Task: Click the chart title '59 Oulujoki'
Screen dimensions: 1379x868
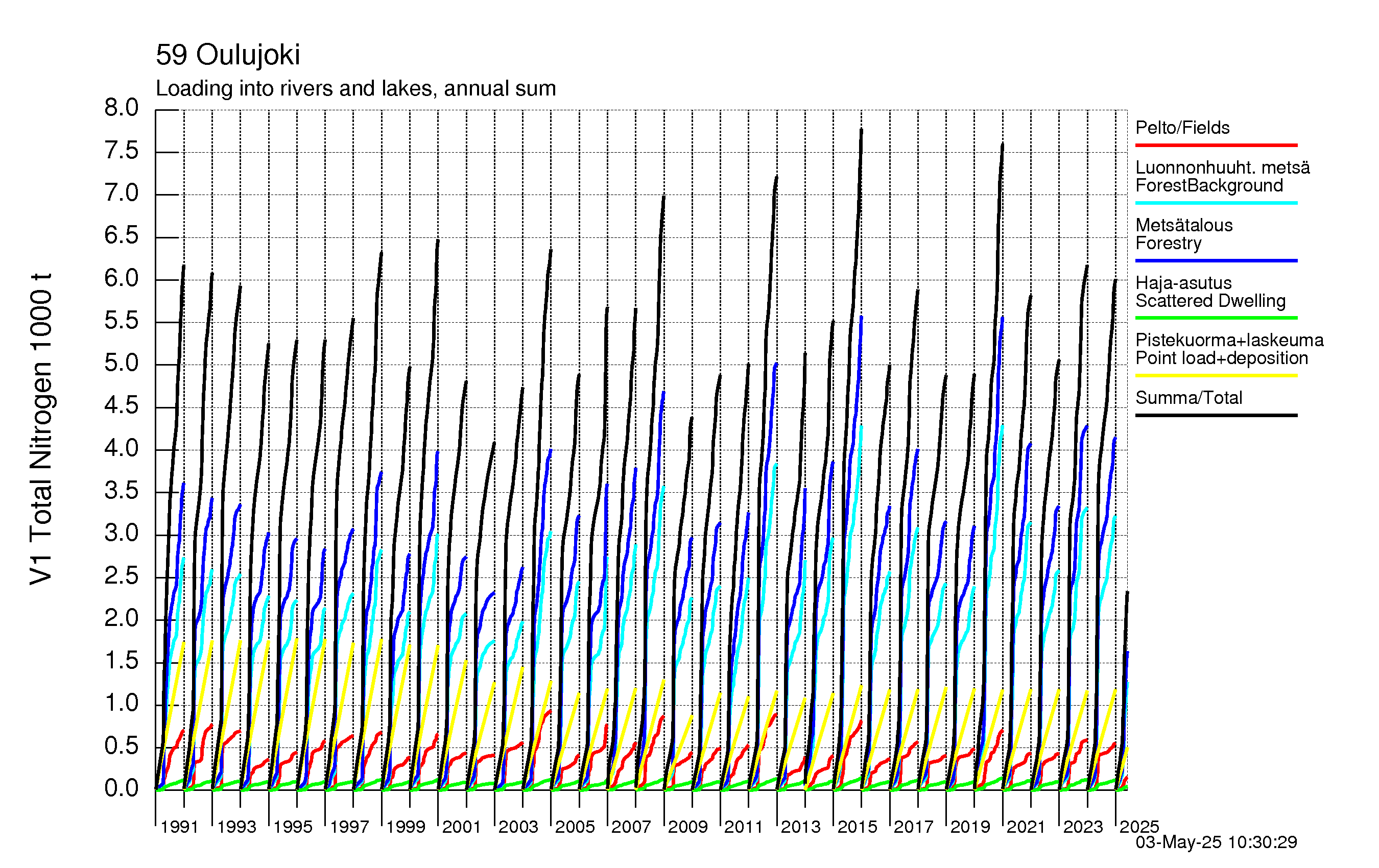Action: click(x=227, y=56)
